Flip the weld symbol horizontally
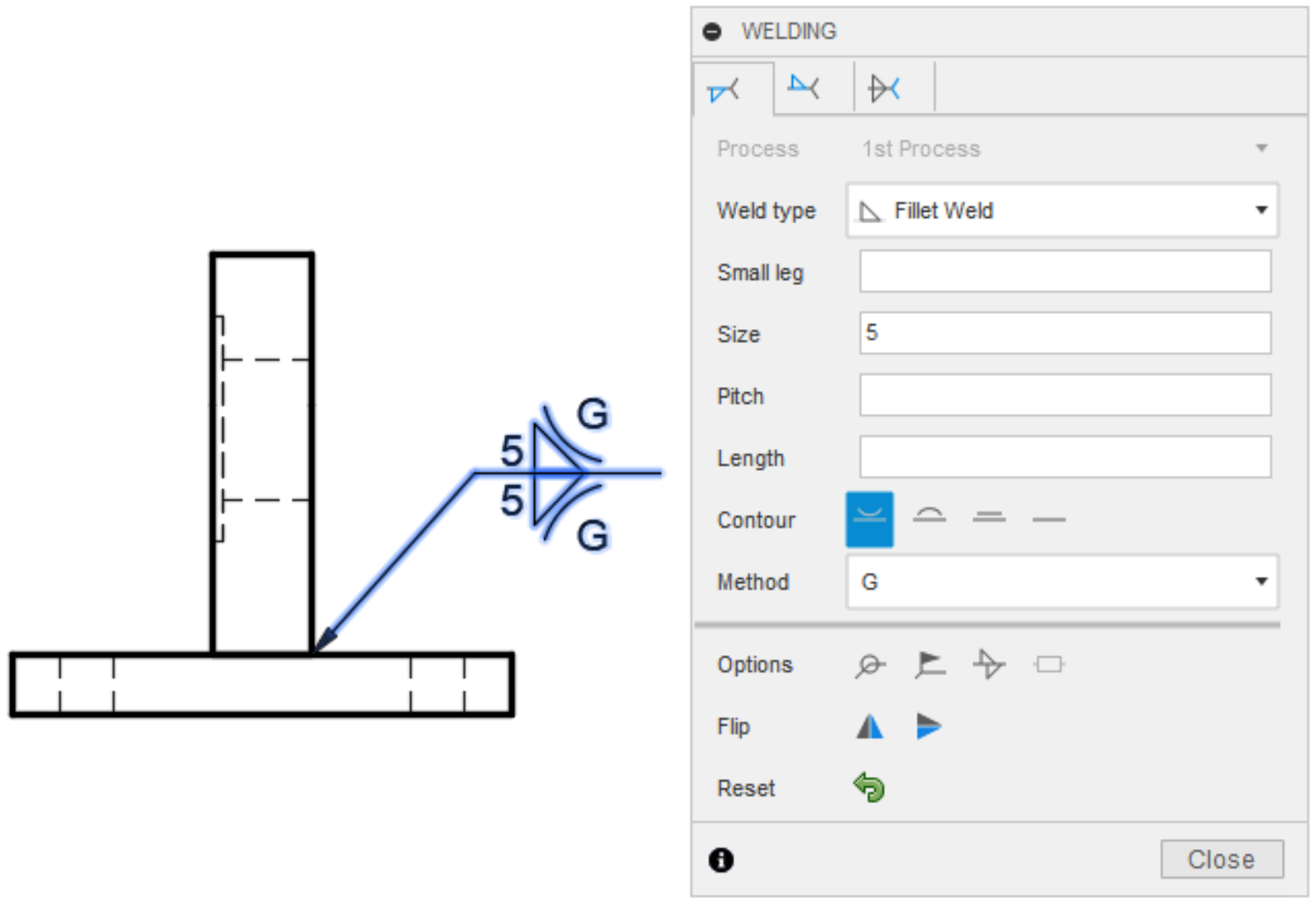 [869, 727]
